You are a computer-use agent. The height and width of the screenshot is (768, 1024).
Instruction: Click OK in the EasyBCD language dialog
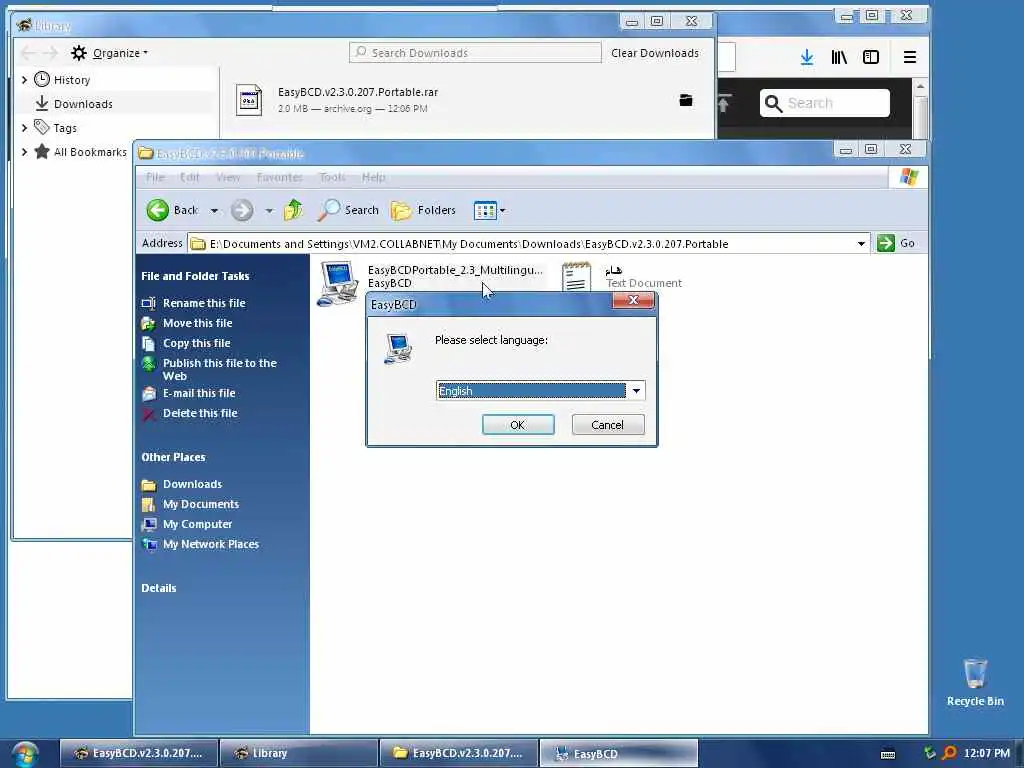pyautogui.click(x=518, y=425)
